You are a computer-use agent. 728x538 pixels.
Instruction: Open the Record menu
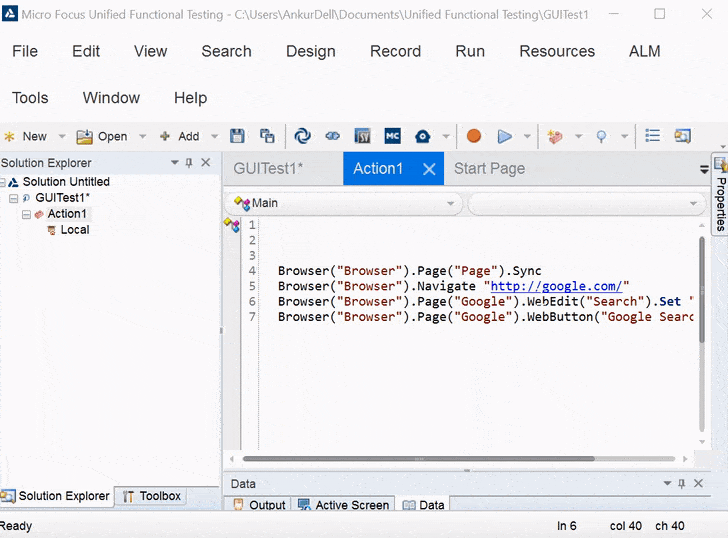click(395, 51)
